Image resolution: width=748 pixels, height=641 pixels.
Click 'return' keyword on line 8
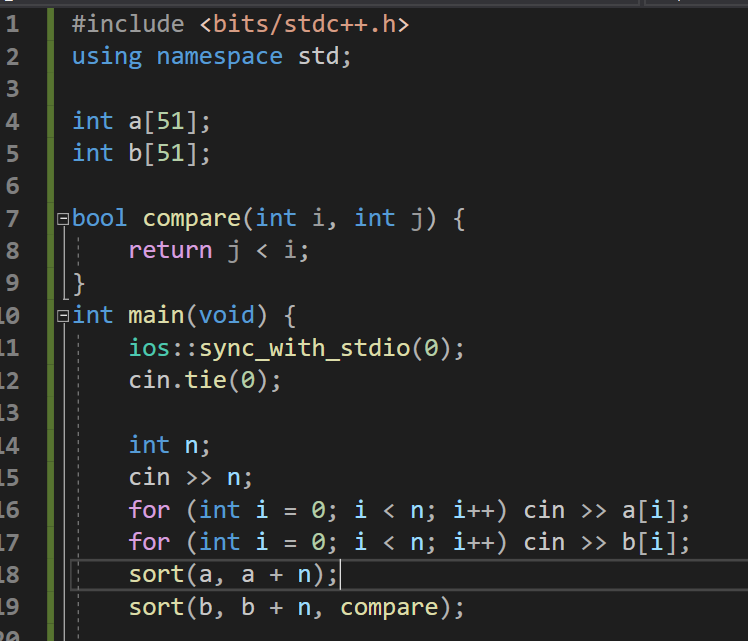click(170, 251)
